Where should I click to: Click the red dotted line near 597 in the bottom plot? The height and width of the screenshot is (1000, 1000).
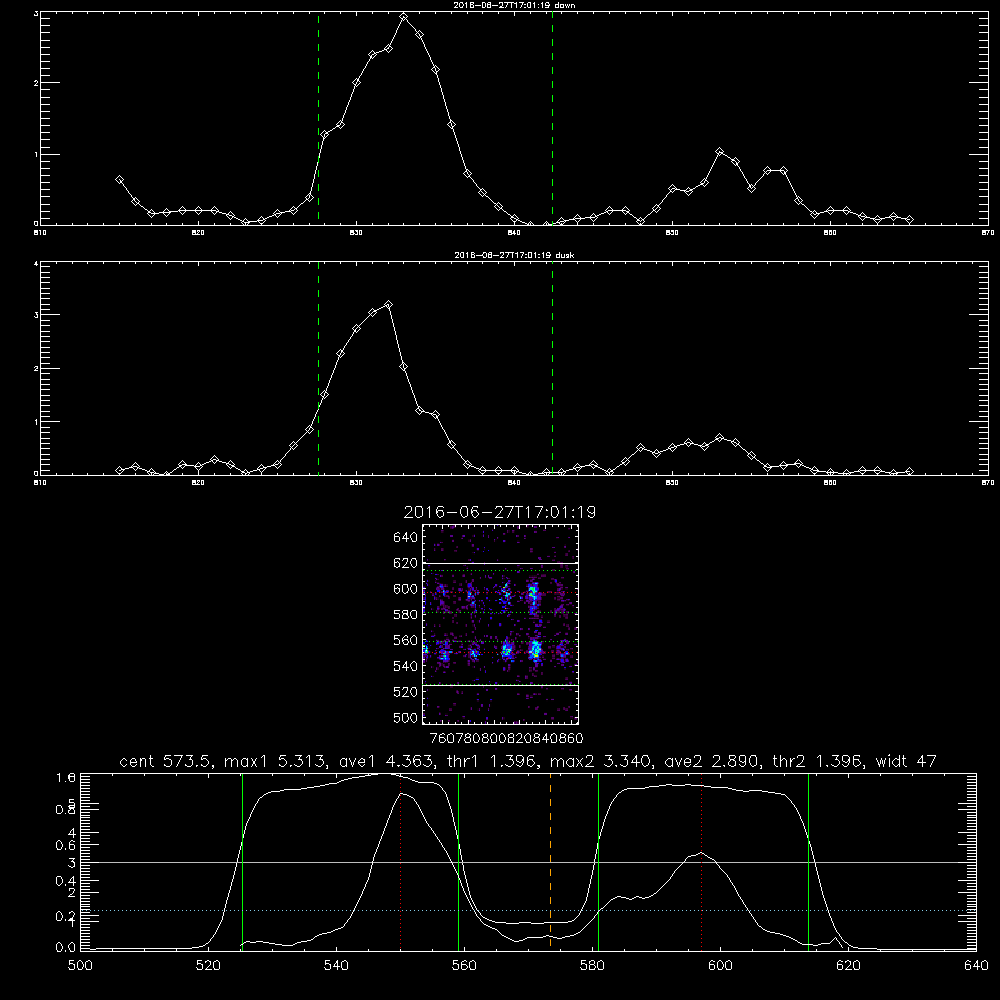[x=702, y=862]
